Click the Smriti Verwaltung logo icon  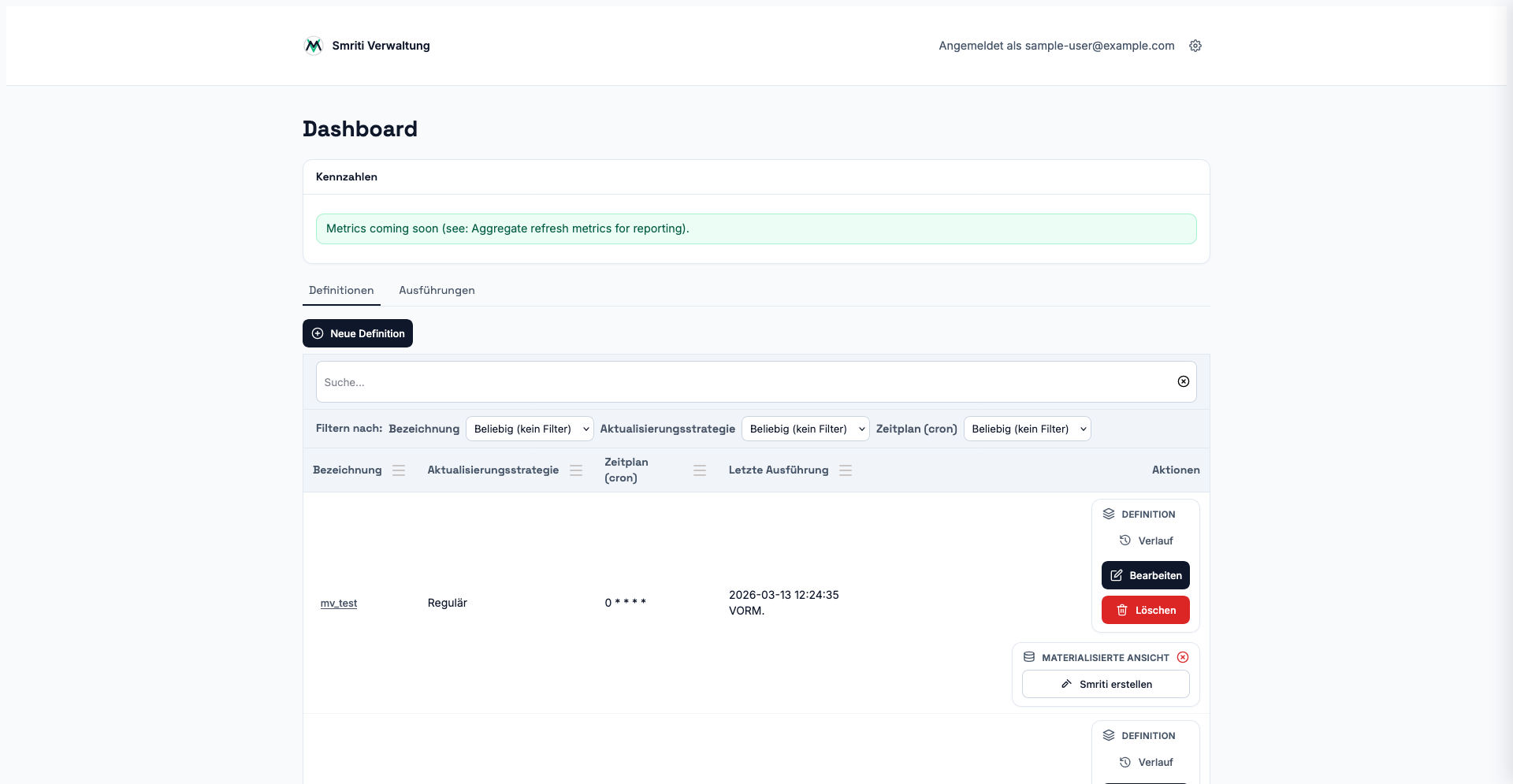click(x=314, y=46)
